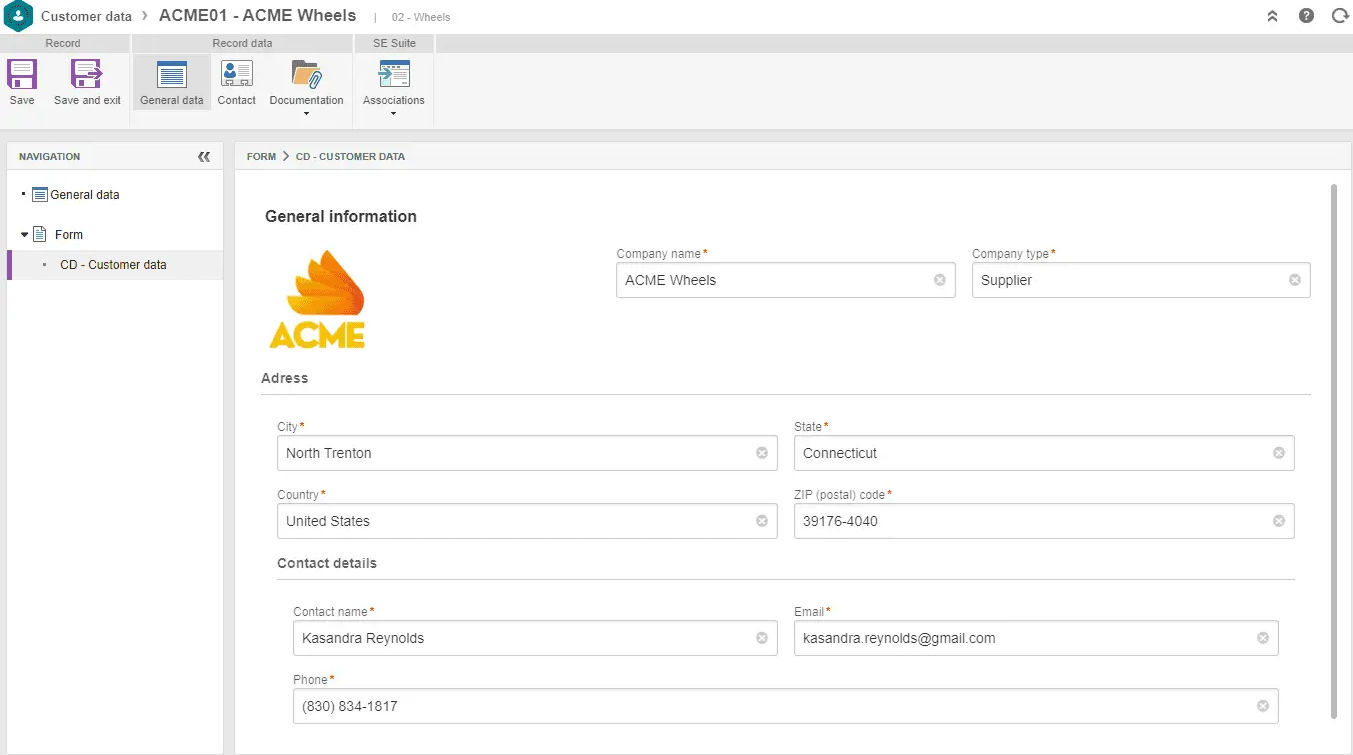Click the FORM breadcrumb link
The image size is (1353, 755).
pyautogui.click(x=261, y=157)
